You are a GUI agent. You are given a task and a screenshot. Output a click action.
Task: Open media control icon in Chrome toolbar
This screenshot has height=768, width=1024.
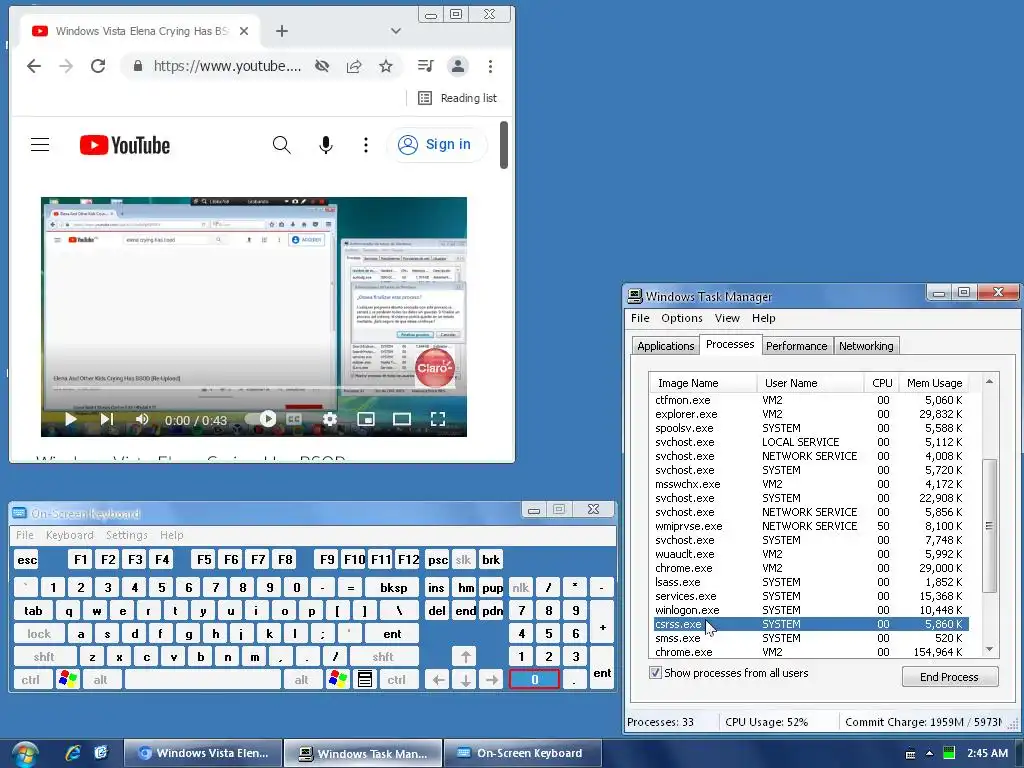pos(425,65)
